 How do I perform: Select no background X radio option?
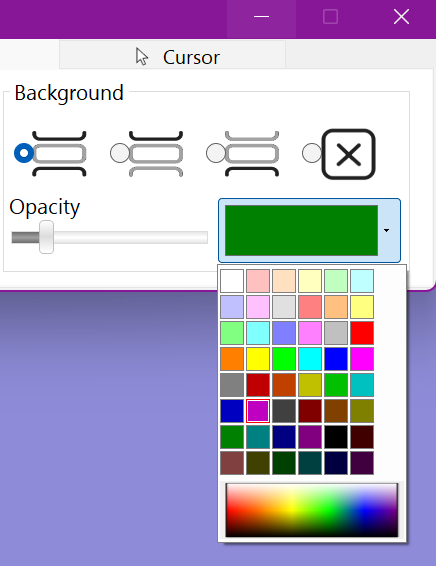click(x=312, y=153)
